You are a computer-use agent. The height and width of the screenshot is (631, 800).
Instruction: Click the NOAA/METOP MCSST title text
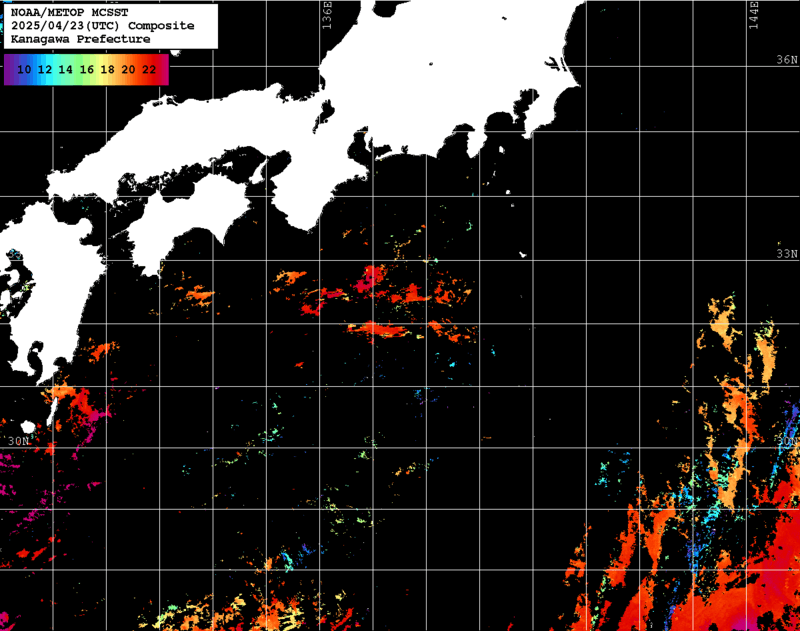click(x=69, y=12)
